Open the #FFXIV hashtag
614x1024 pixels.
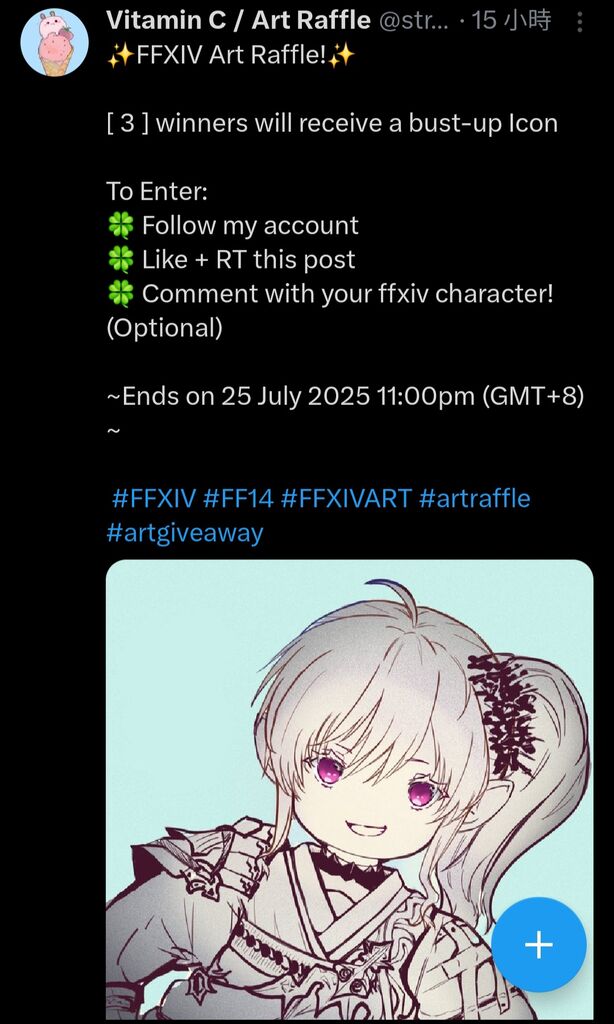pyautogui.click(x=154, y=499)
